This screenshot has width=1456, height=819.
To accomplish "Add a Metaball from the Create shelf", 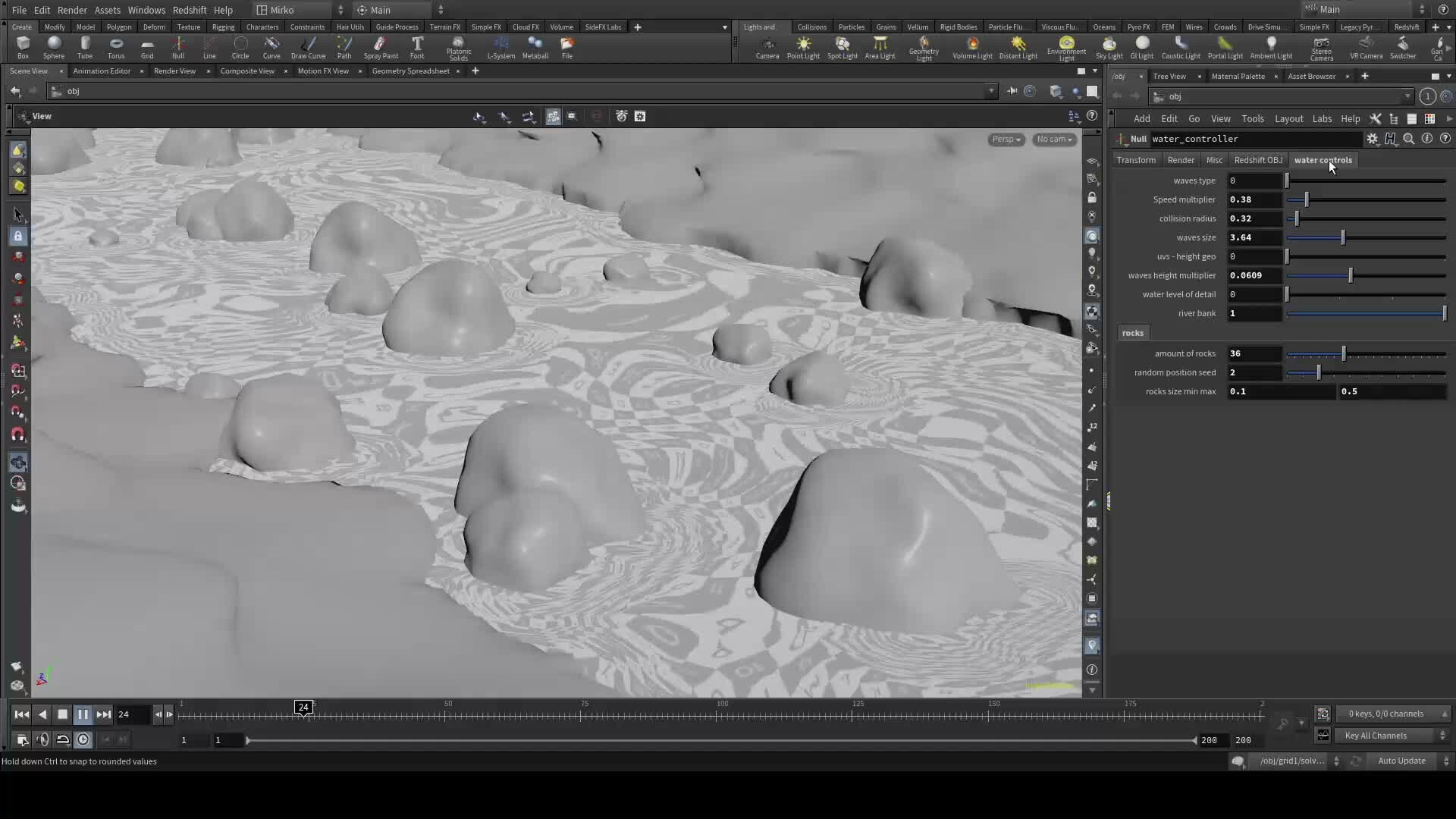I will click(x=535, y=48).
